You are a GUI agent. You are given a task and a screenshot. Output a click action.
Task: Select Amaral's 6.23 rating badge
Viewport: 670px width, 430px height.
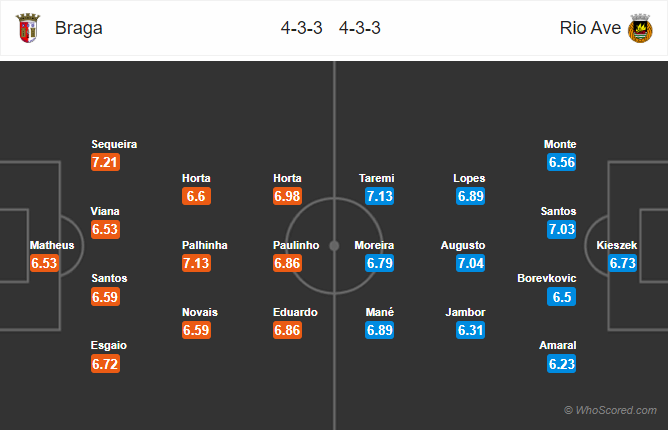point(561,364)
